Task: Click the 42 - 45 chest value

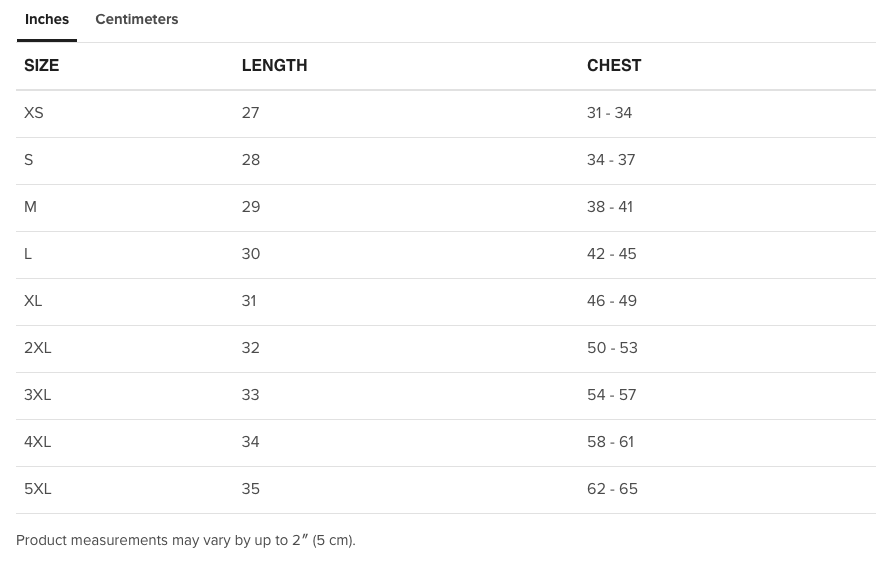Action: 612,254
